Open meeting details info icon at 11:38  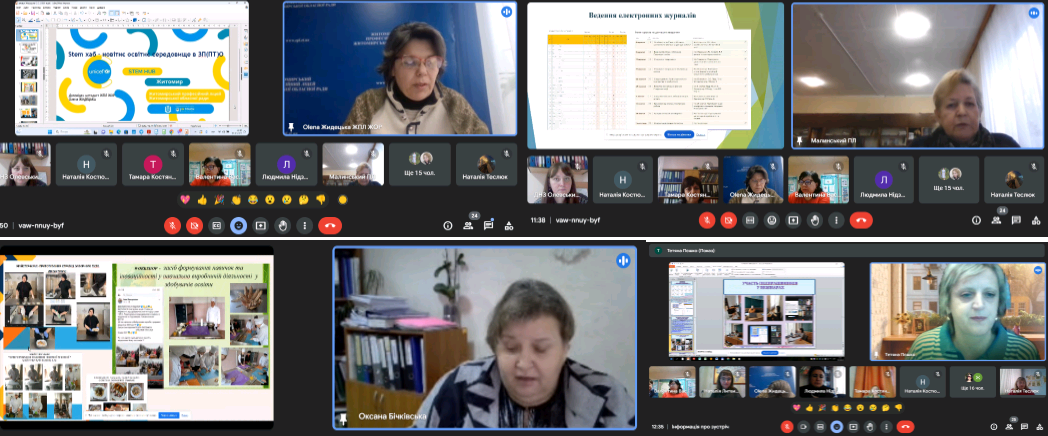976,220
